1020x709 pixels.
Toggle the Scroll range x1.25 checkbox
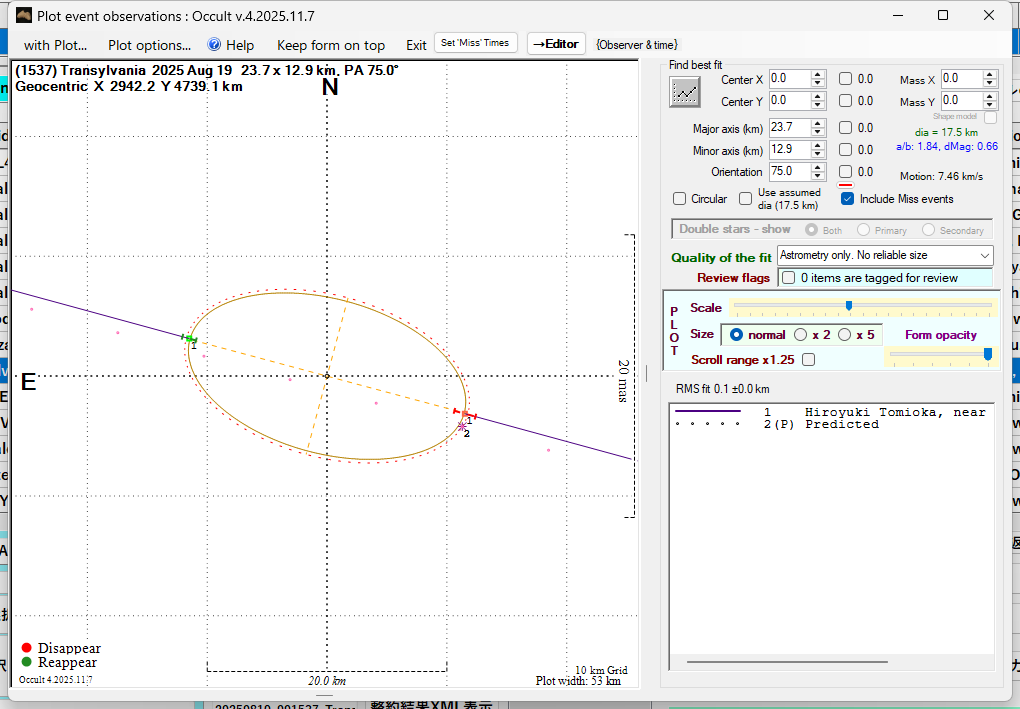tap(808, 360)
